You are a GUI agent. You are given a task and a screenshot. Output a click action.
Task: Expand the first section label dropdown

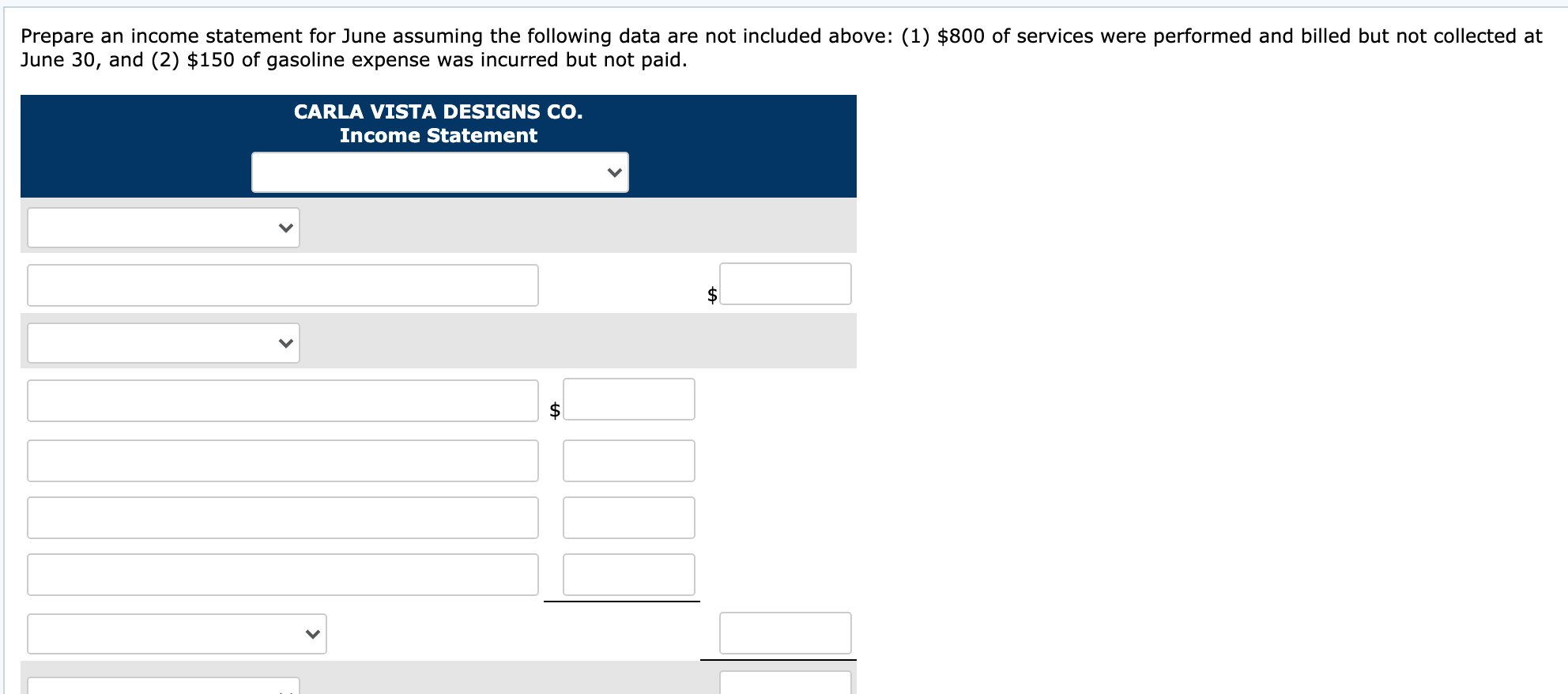163,228
